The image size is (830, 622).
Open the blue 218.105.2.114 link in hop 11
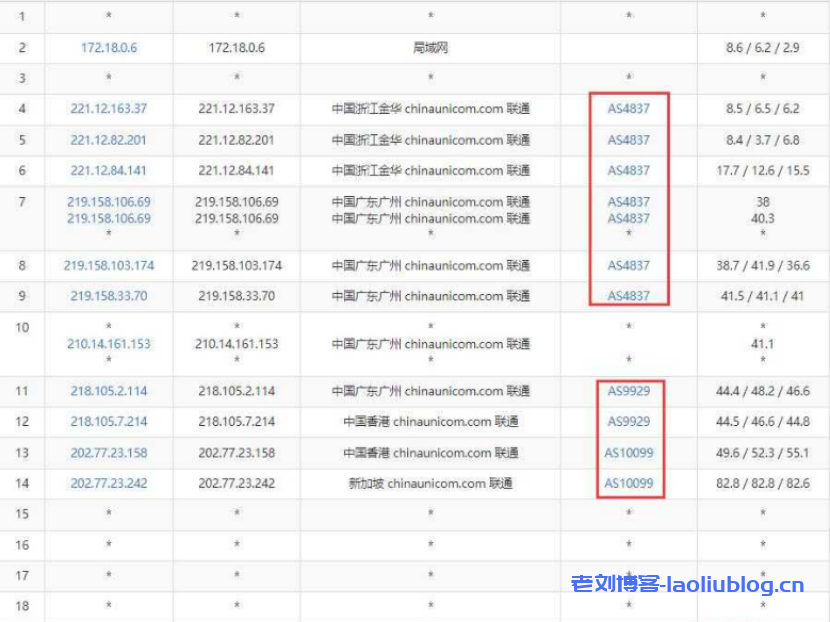pos(109,391)
